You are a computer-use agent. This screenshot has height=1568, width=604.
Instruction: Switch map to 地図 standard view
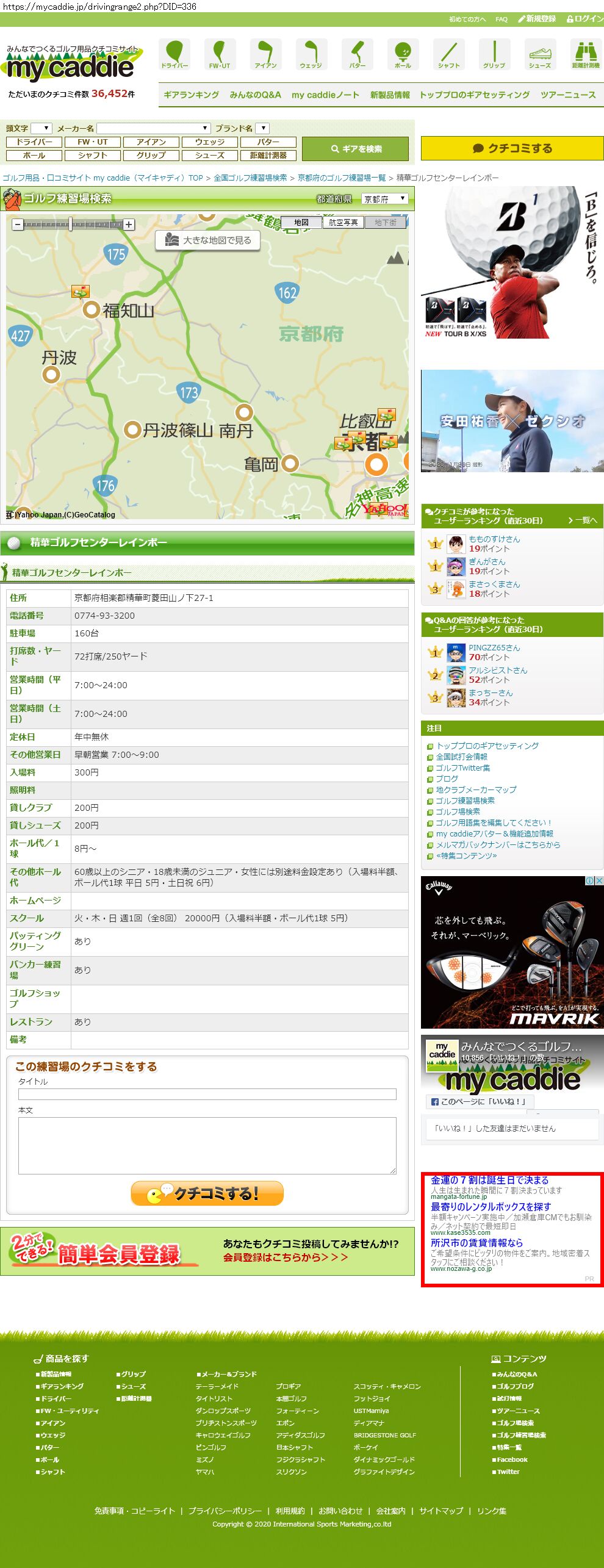pyautogui.click(x=301, y=223)
